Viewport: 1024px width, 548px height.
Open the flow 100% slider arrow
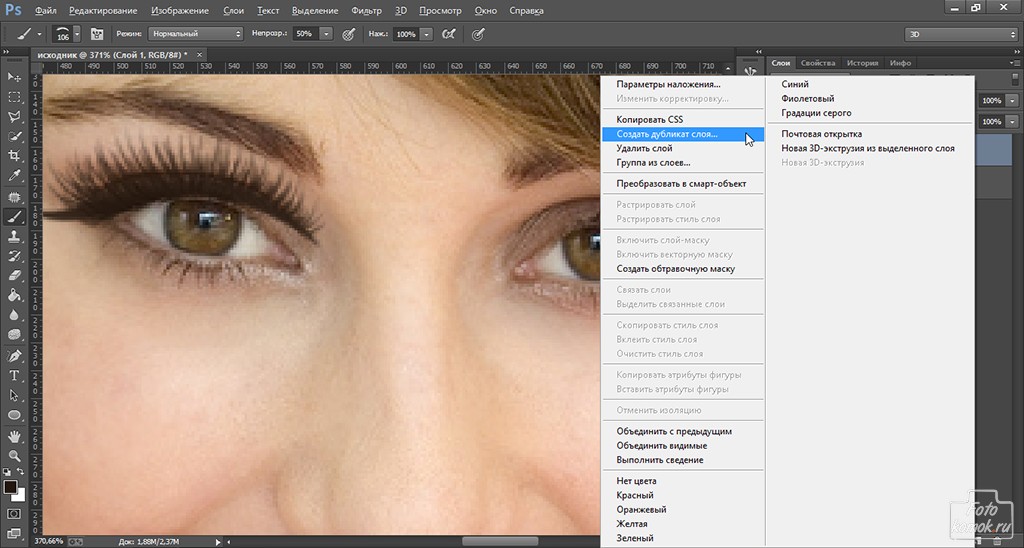[x=426, y=34]
